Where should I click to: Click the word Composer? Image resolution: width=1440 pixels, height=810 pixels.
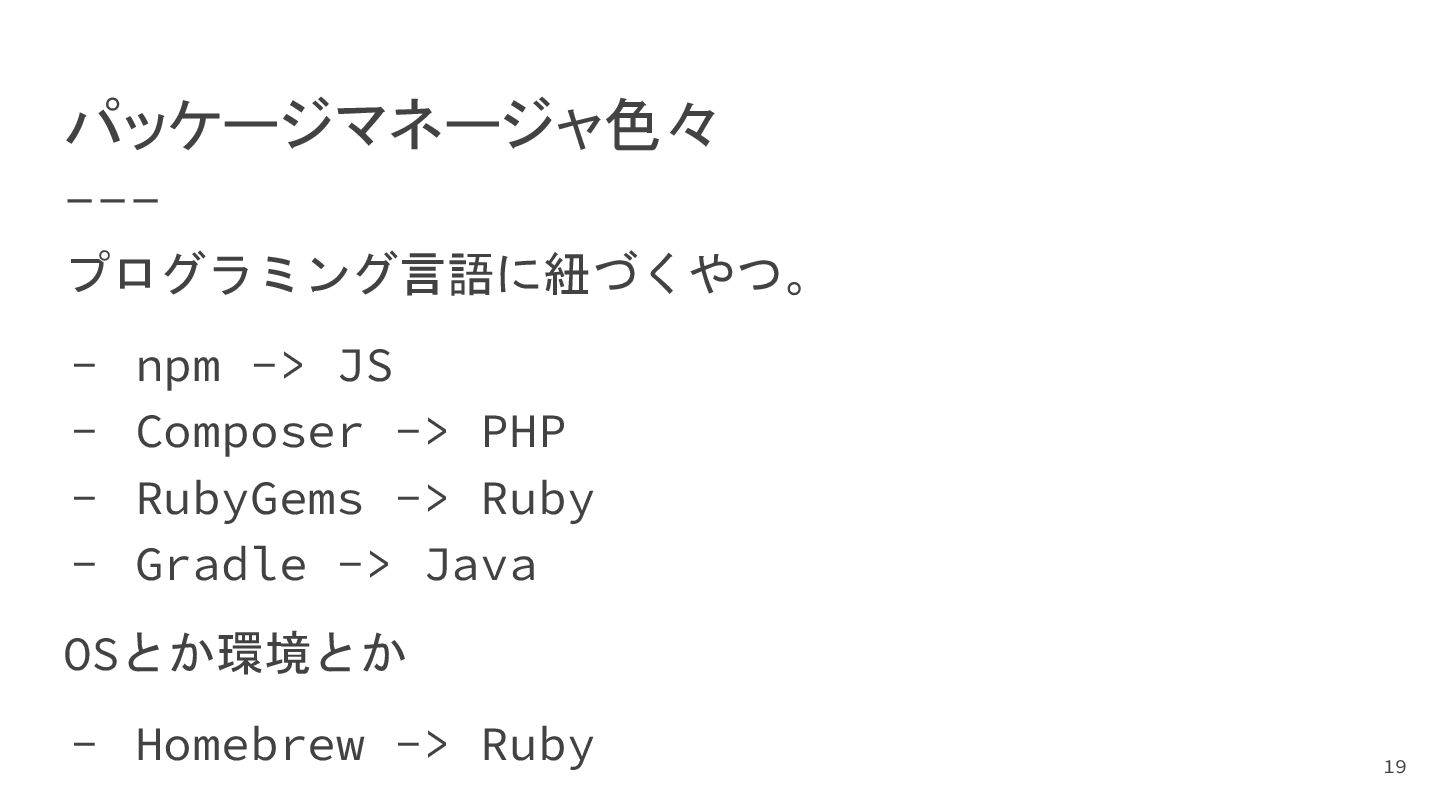[x=249, y=433]
